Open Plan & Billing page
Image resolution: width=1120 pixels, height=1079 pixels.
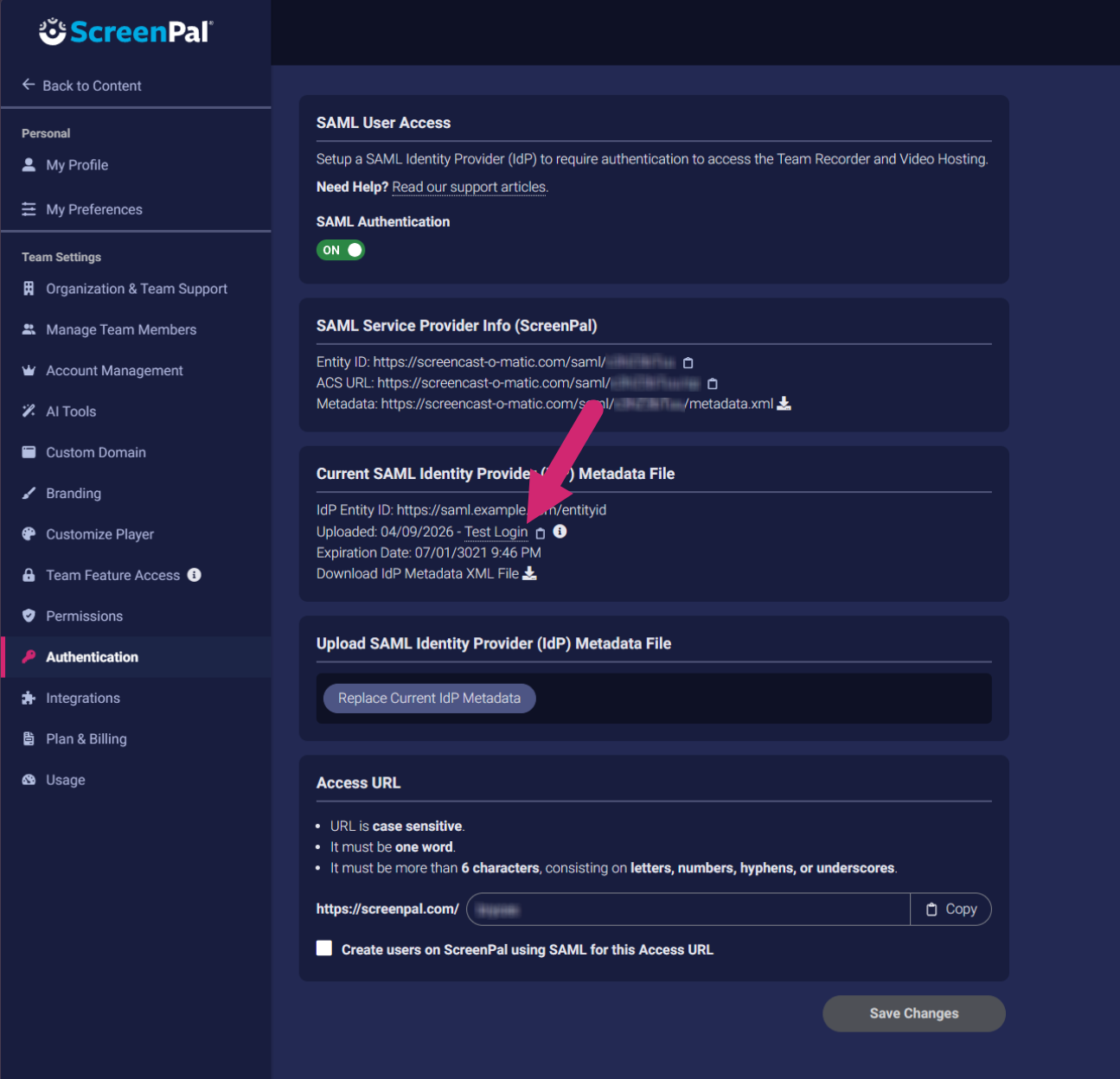pos(86,738)
